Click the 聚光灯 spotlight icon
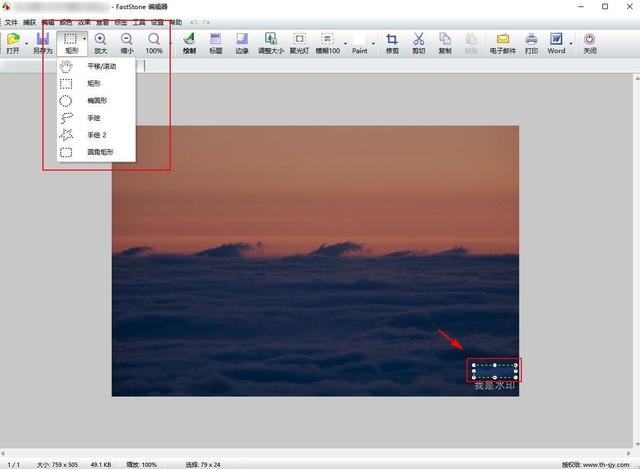Screen dimensions: 640x469 pyautogui.click(x=299, y=39)
